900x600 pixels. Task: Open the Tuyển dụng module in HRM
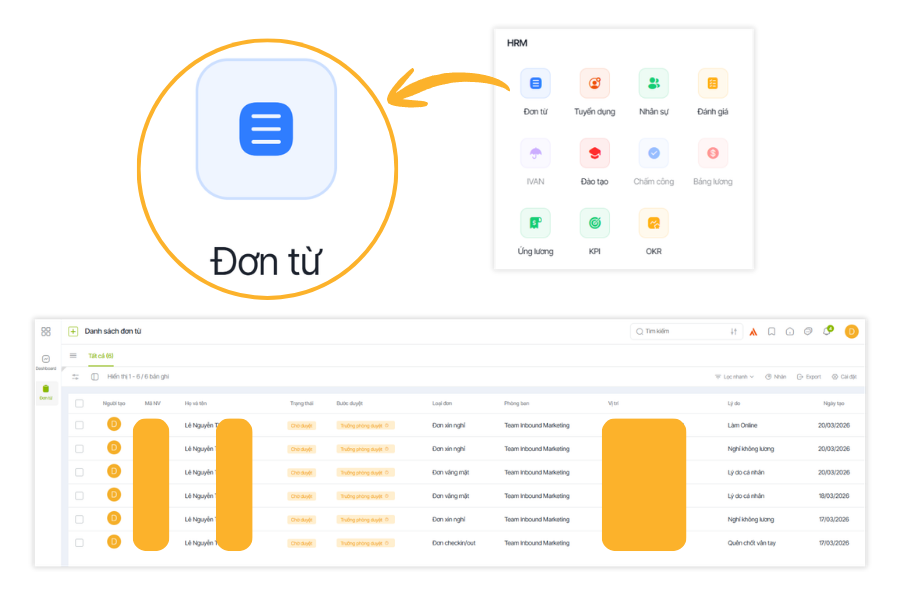point(594,84)
